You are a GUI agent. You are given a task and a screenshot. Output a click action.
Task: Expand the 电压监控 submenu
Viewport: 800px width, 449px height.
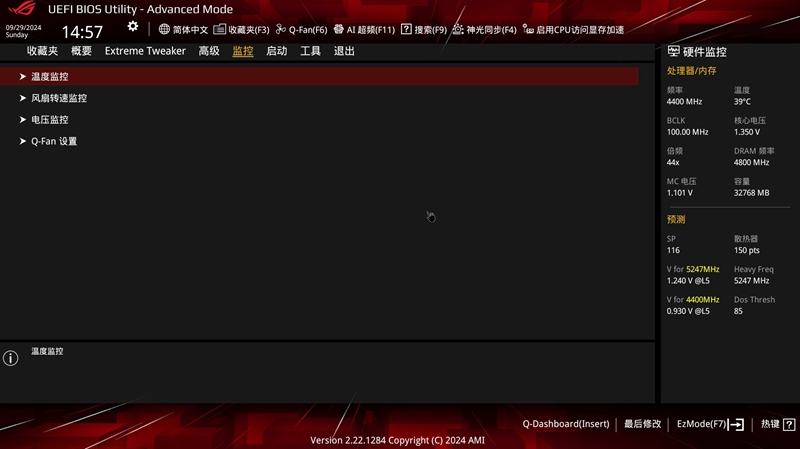click(x=50, y=120)
